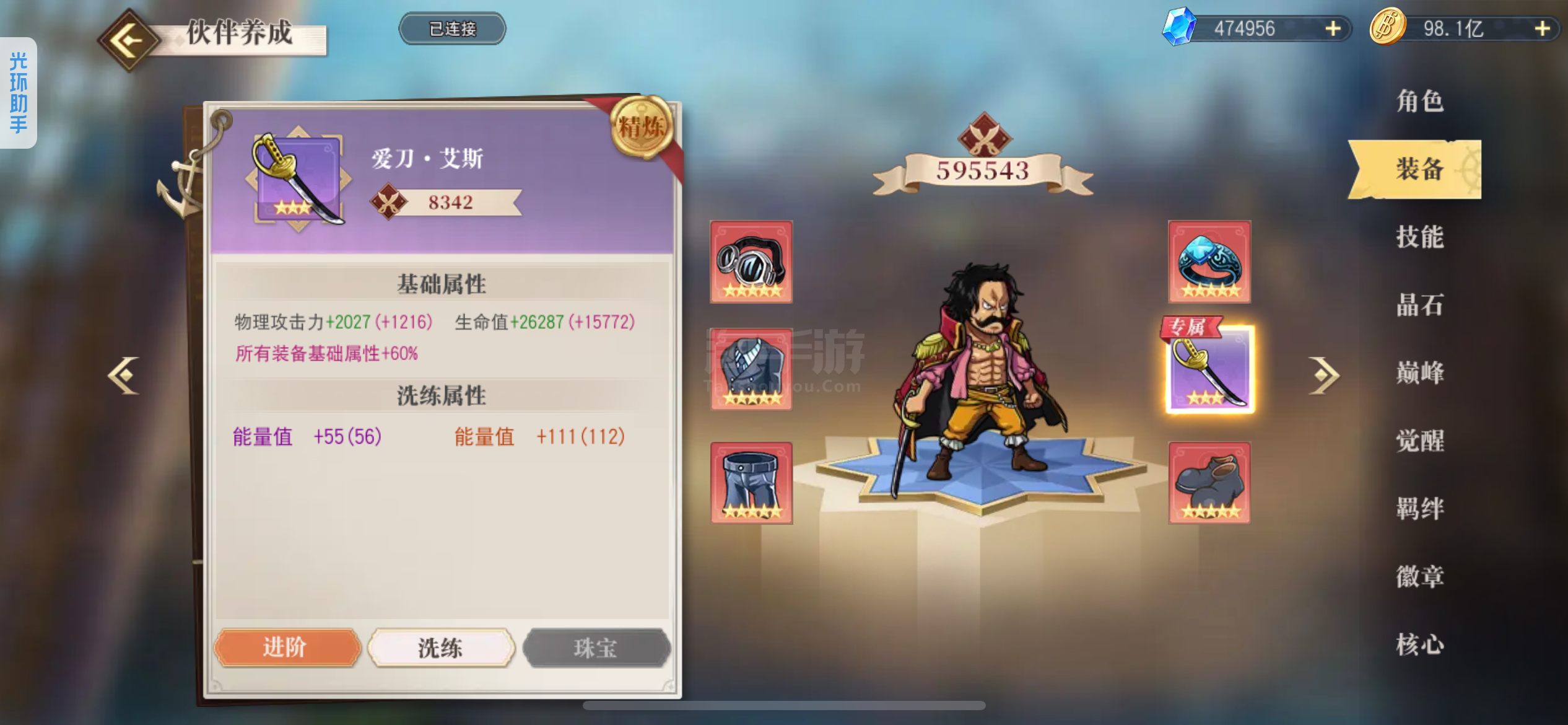
Task: Select the boots equipment slot
Action: pos(1209,483)
